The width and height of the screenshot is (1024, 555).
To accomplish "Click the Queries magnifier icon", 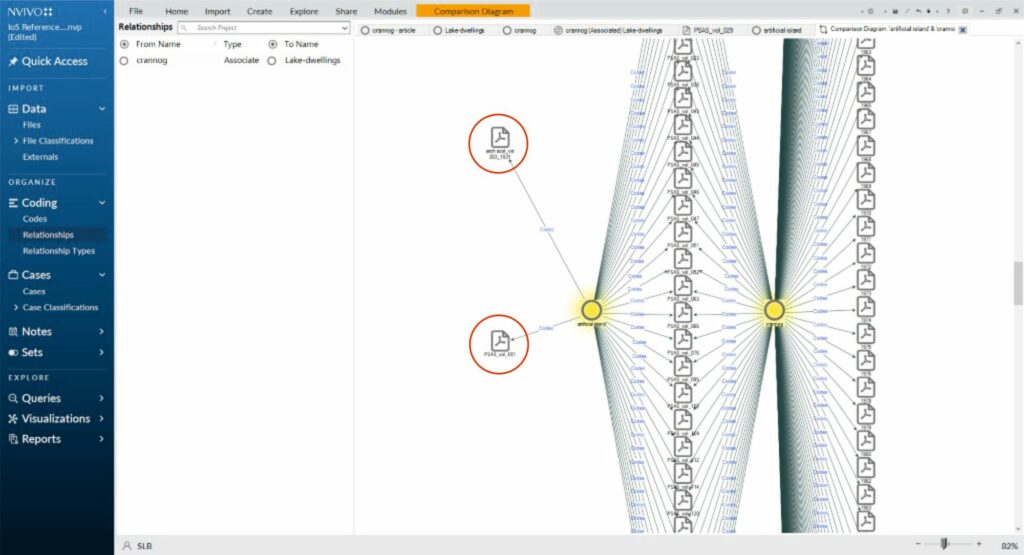I will [x=12, y=398].
